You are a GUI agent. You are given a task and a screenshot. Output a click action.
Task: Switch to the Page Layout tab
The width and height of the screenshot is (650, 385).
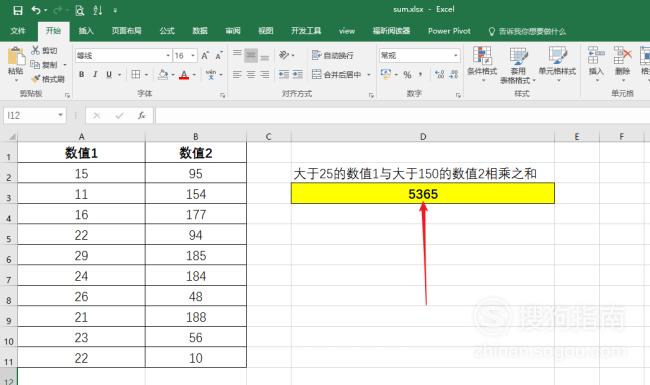click(126, 31)
